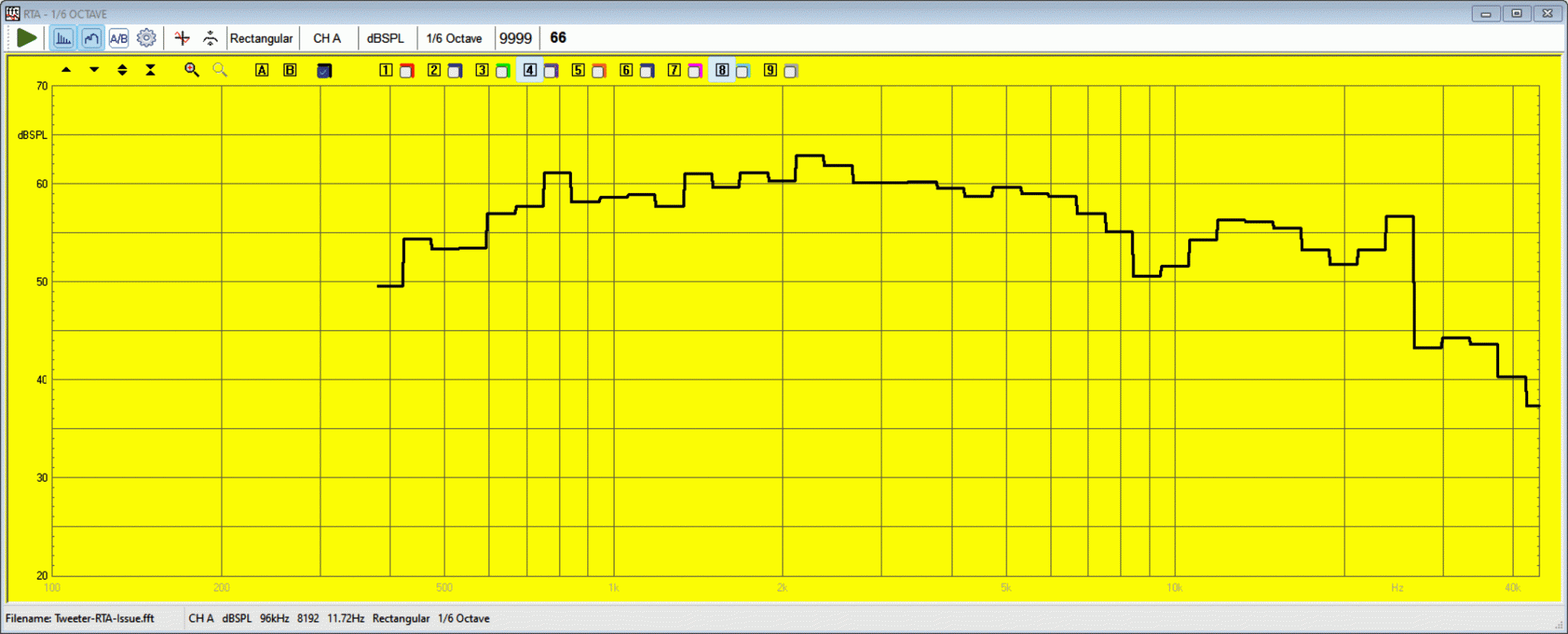Click the RTA application icon in title bar
This screenshot has width=1568, height=634.
12,13
